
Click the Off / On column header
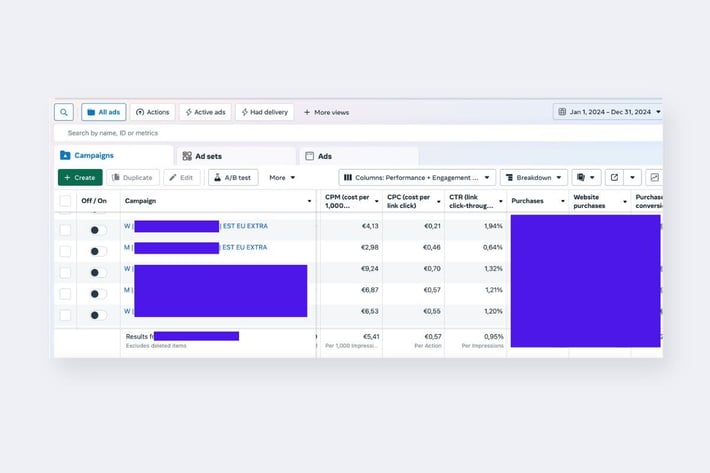[94, 201]
